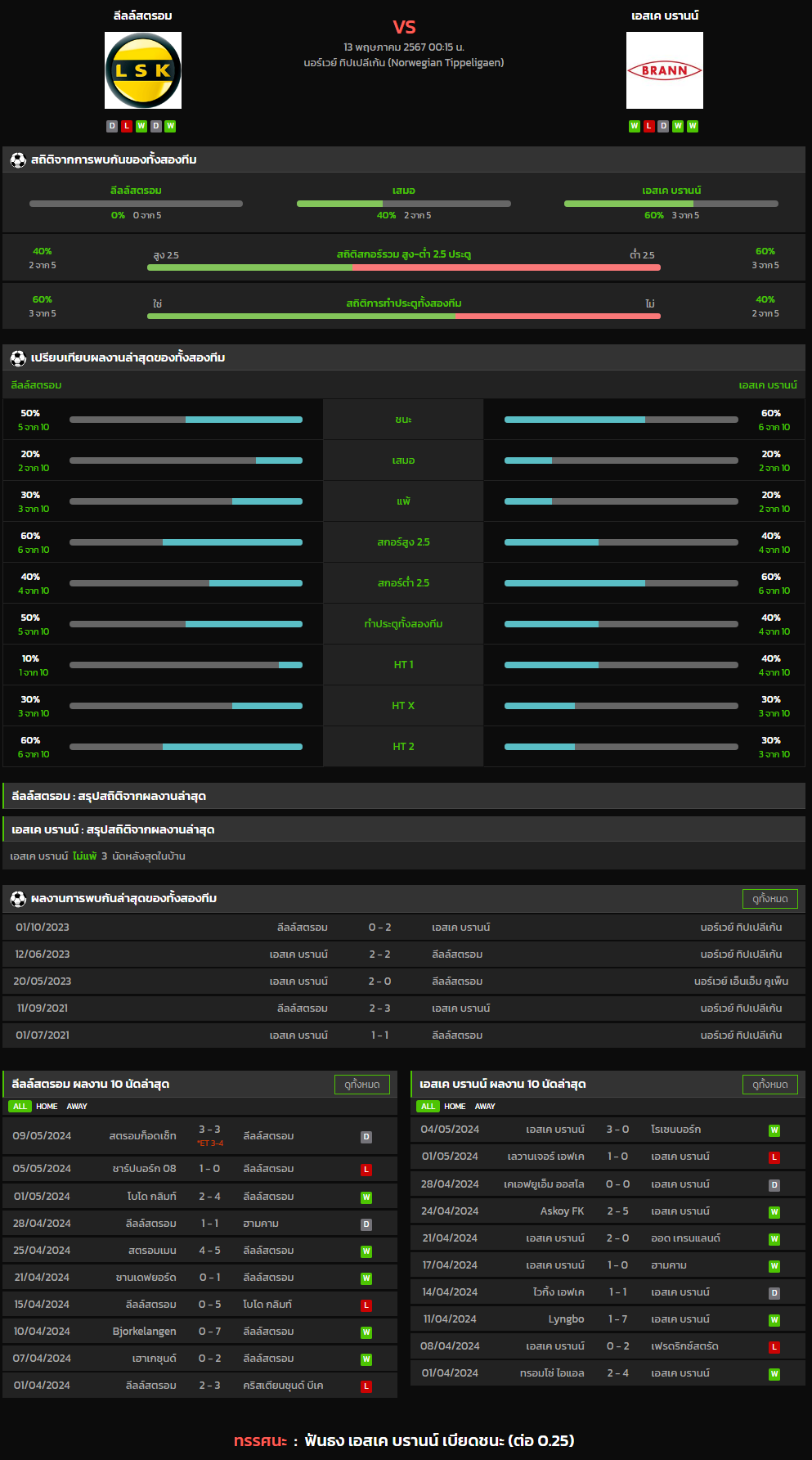Click D result badge for 28/04/2024 Lillestrøm vs HamKam
This screenshot has width=812, height=1460.
coord(366,1224)
